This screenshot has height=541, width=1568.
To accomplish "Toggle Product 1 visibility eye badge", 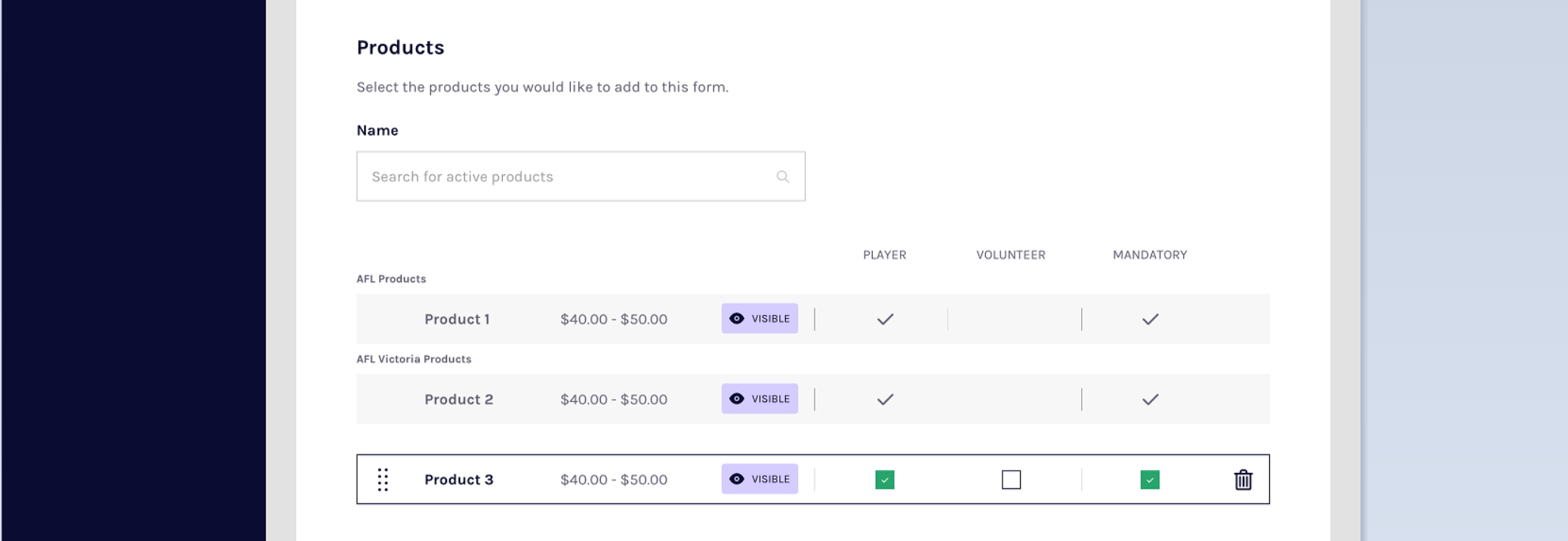I will 759,319.
